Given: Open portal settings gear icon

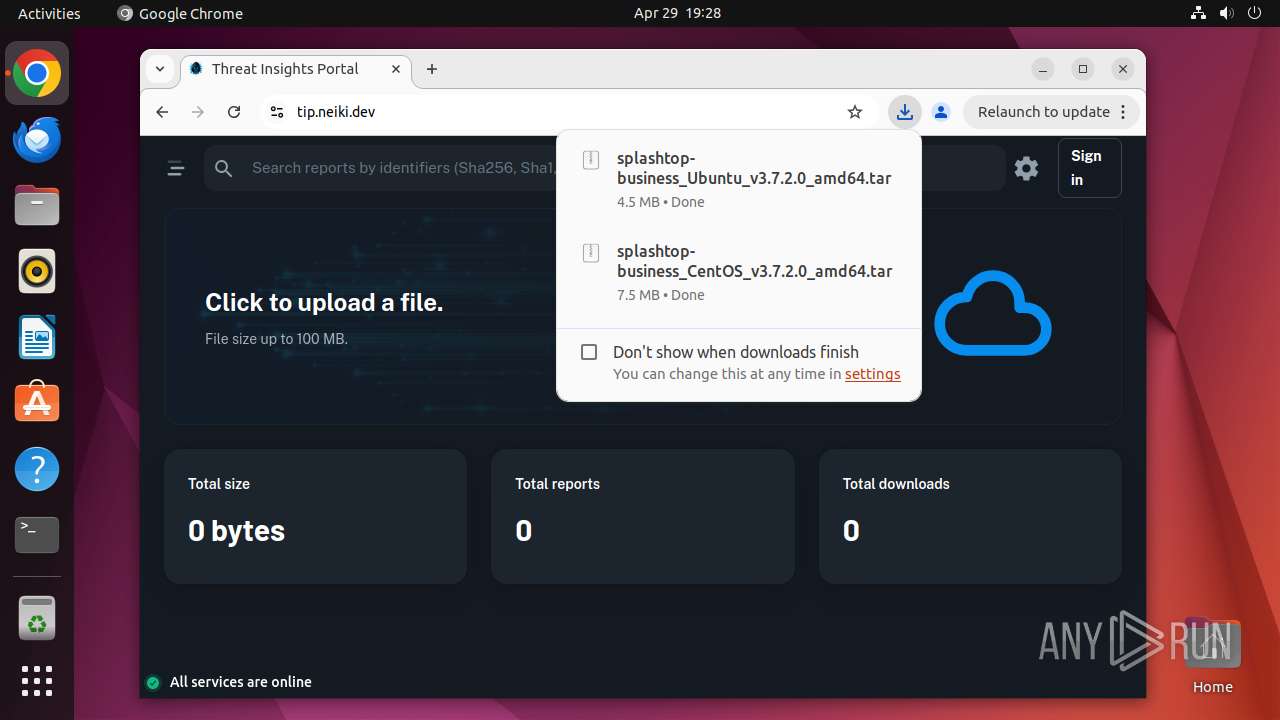Looking at the screenshot, I should click(x=1026, y=168).
